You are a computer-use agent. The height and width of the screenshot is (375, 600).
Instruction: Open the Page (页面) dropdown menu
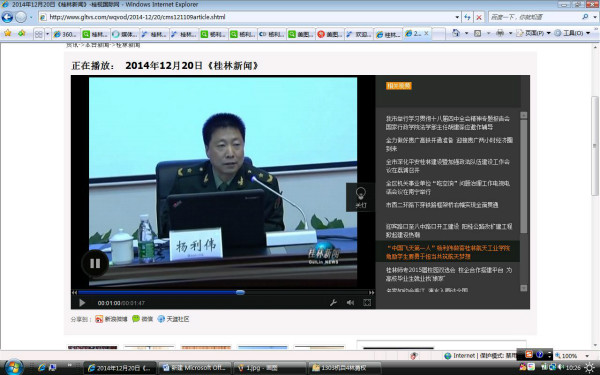[533, 33]
